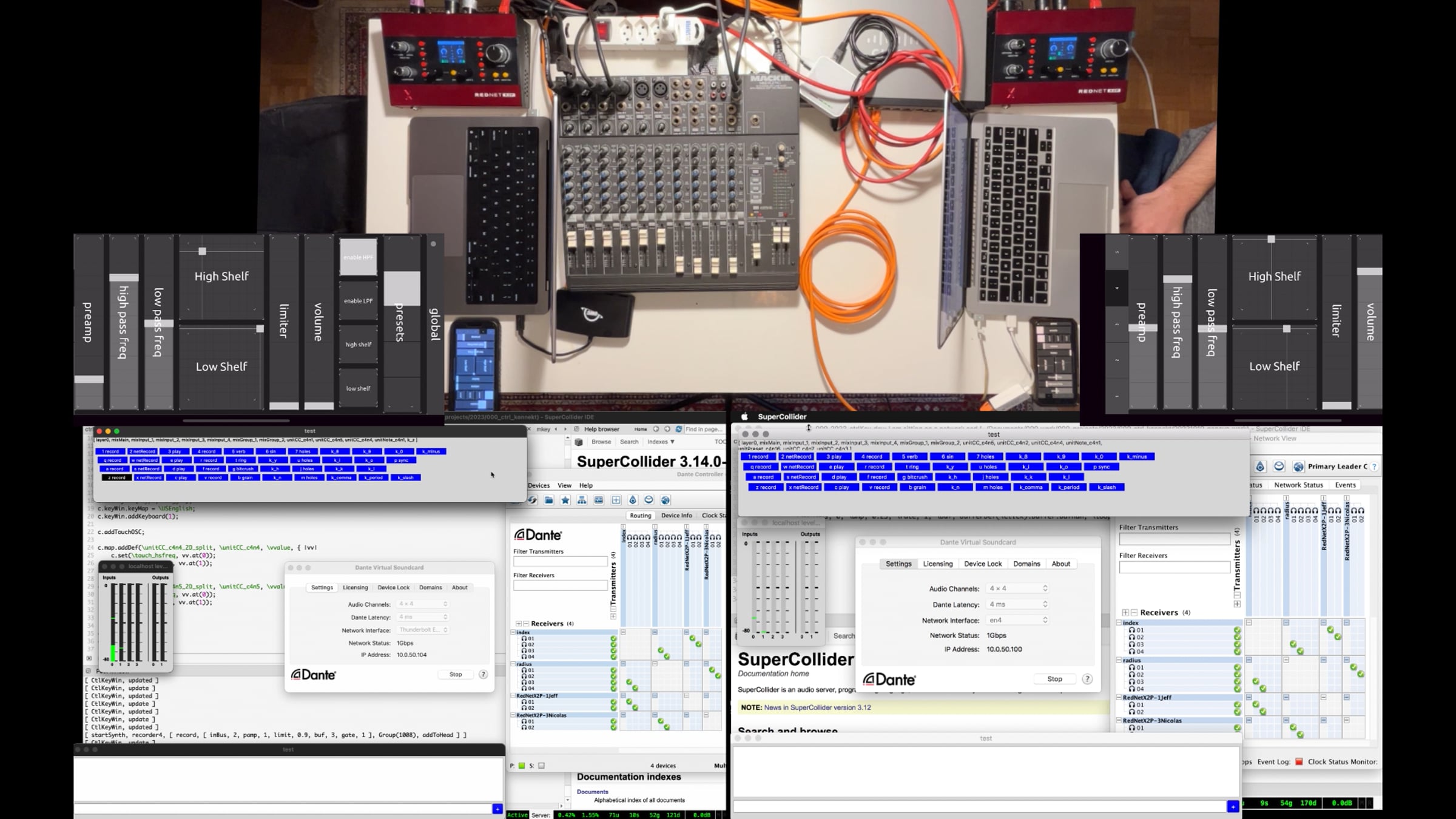Image resolution: width=1456 pixels, height=819 pixels.
Task: Open the Devices menu in Dante Controller
Action: (539, 485)
